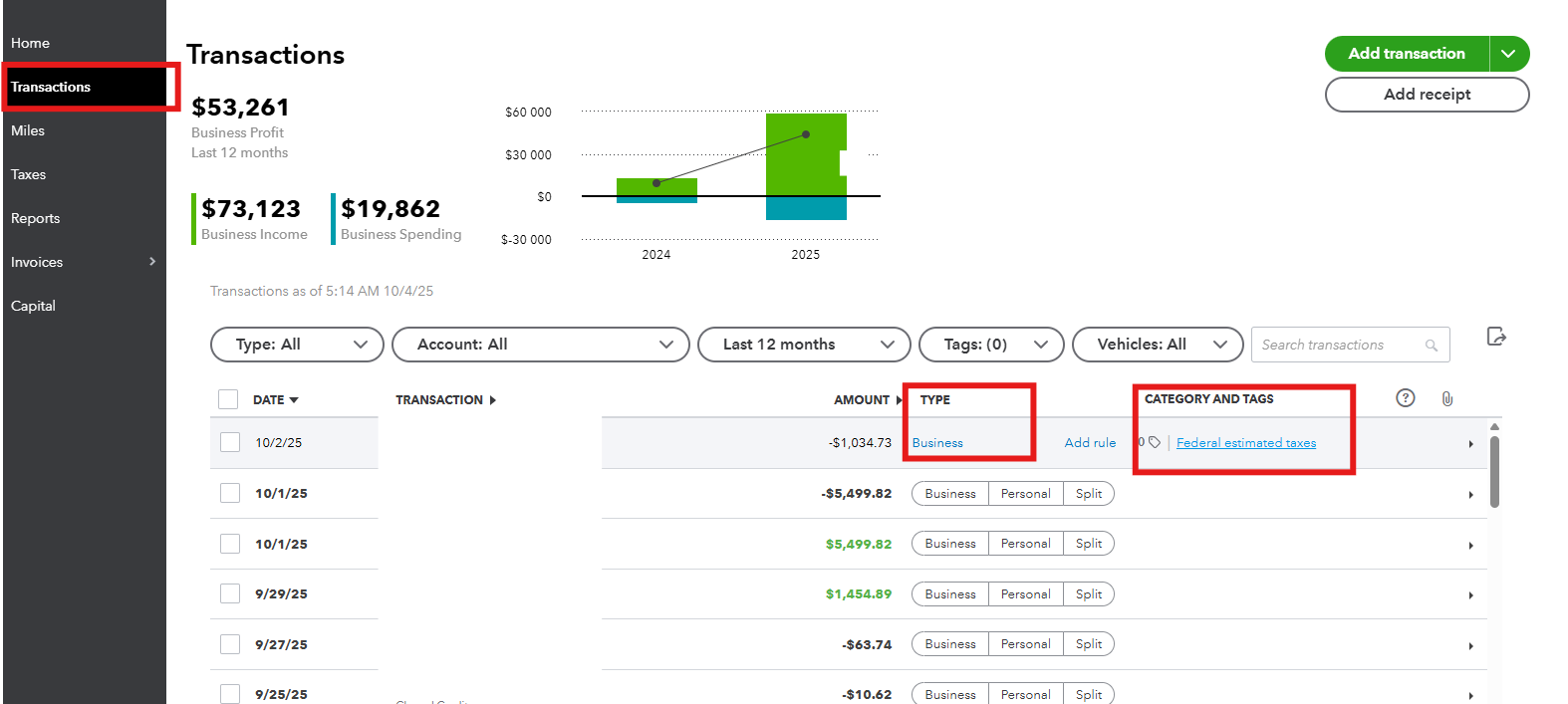Viewport: 1568px width, 704px height.
Task: Click the transactions list vertical scrollbar
Action: [1494, 471]
